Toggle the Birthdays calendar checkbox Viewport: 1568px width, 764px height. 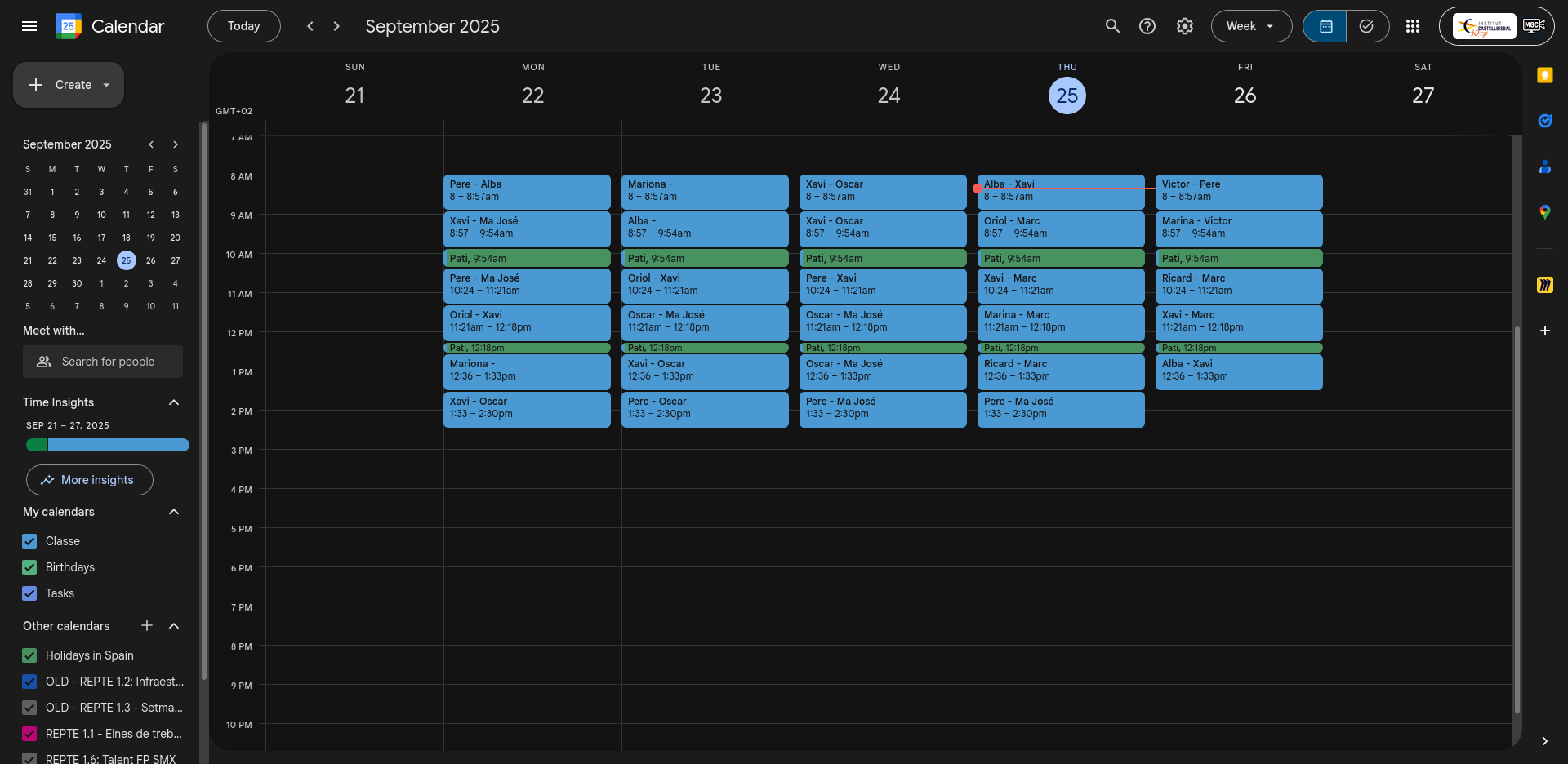[x=30, y=567]
